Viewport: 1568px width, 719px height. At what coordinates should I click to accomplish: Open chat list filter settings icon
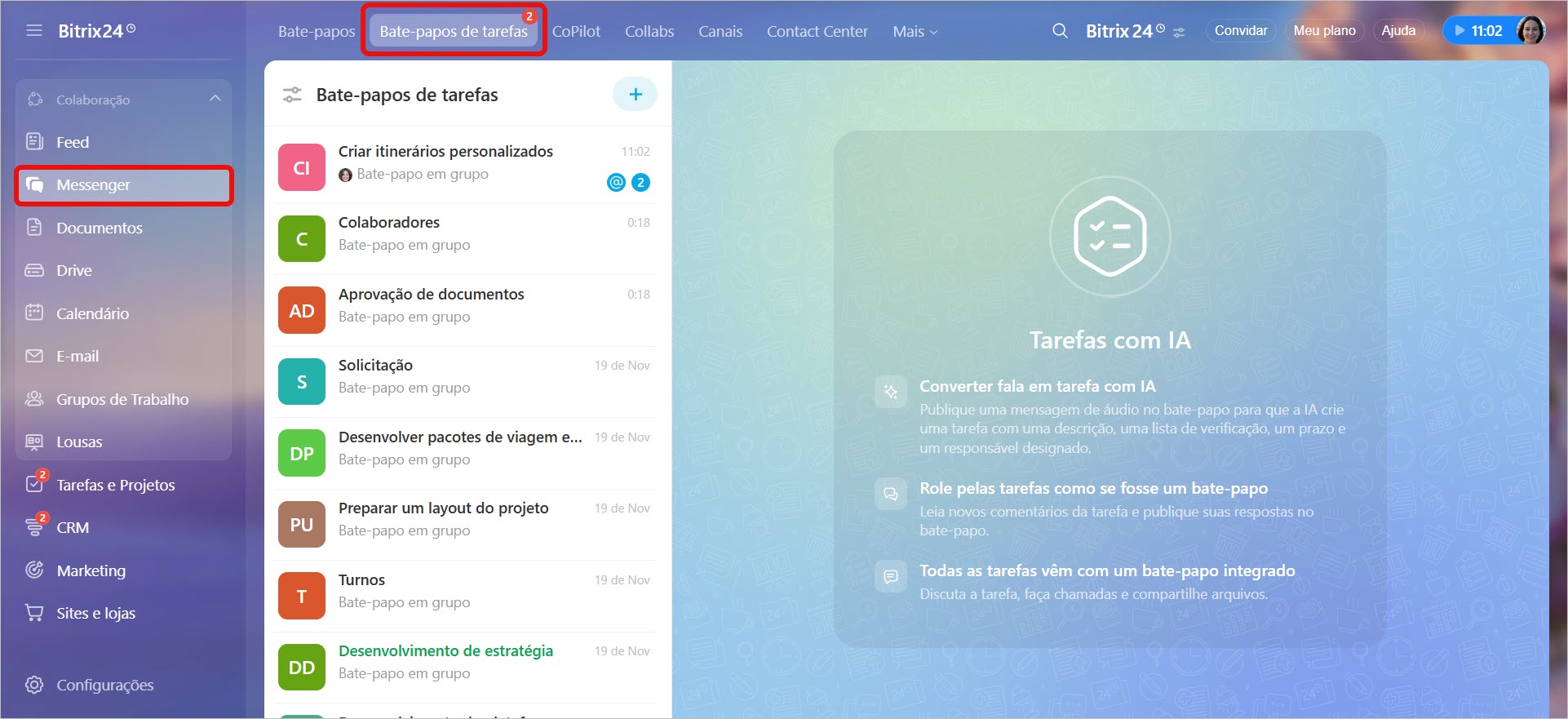click(292, 95)
